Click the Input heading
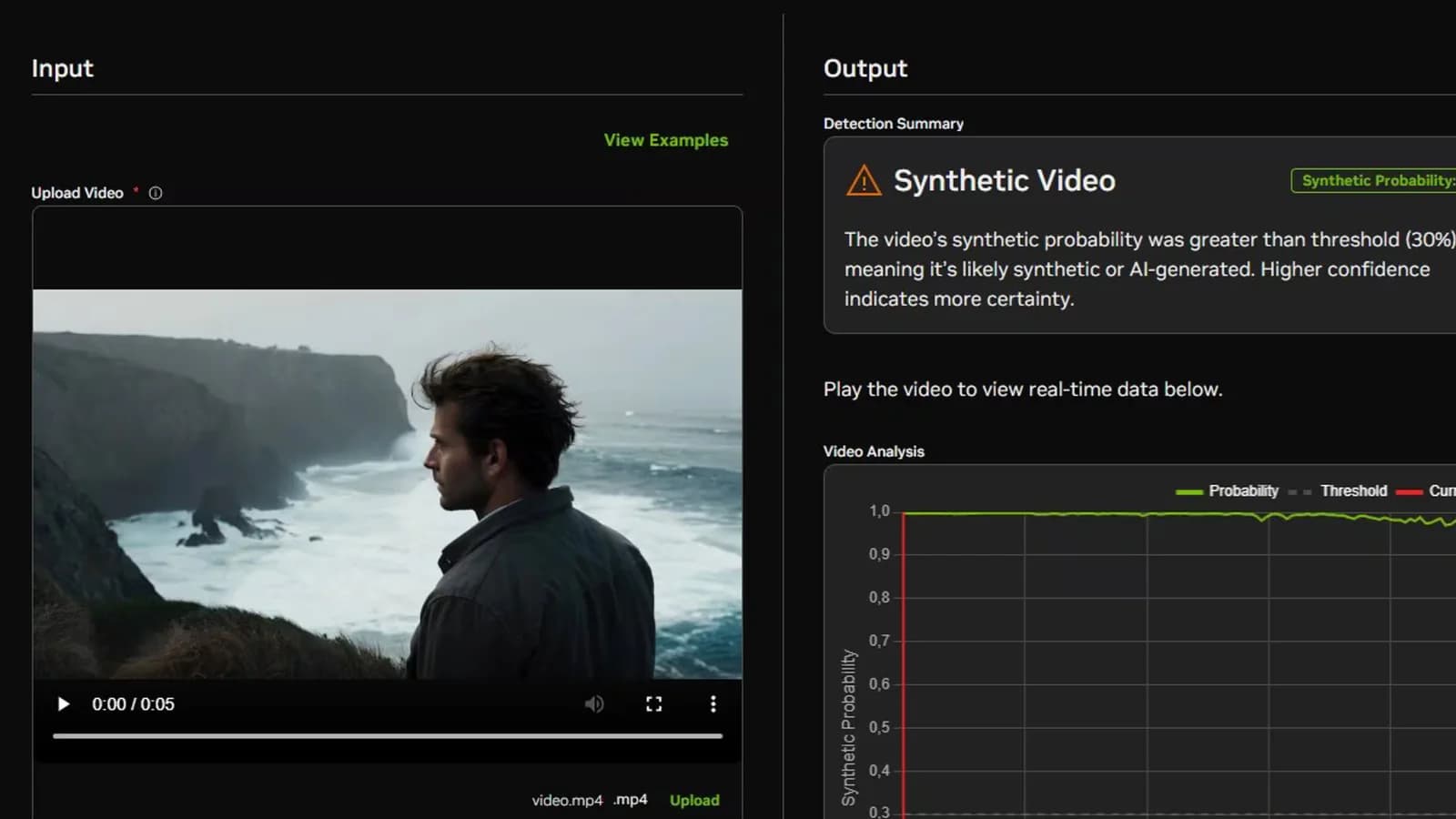1456x819 pixels. [x=62, y=68]
